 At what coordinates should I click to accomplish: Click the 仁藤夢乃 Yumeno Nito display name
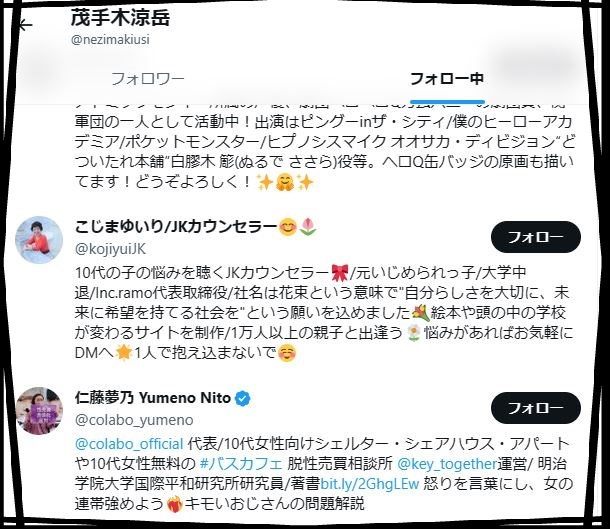(x=153, y=398)
